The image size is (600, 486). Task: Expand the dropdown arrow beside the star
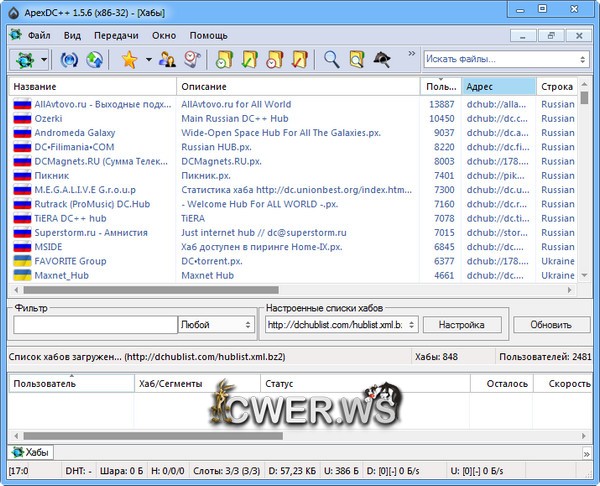(x=148, y=60)
